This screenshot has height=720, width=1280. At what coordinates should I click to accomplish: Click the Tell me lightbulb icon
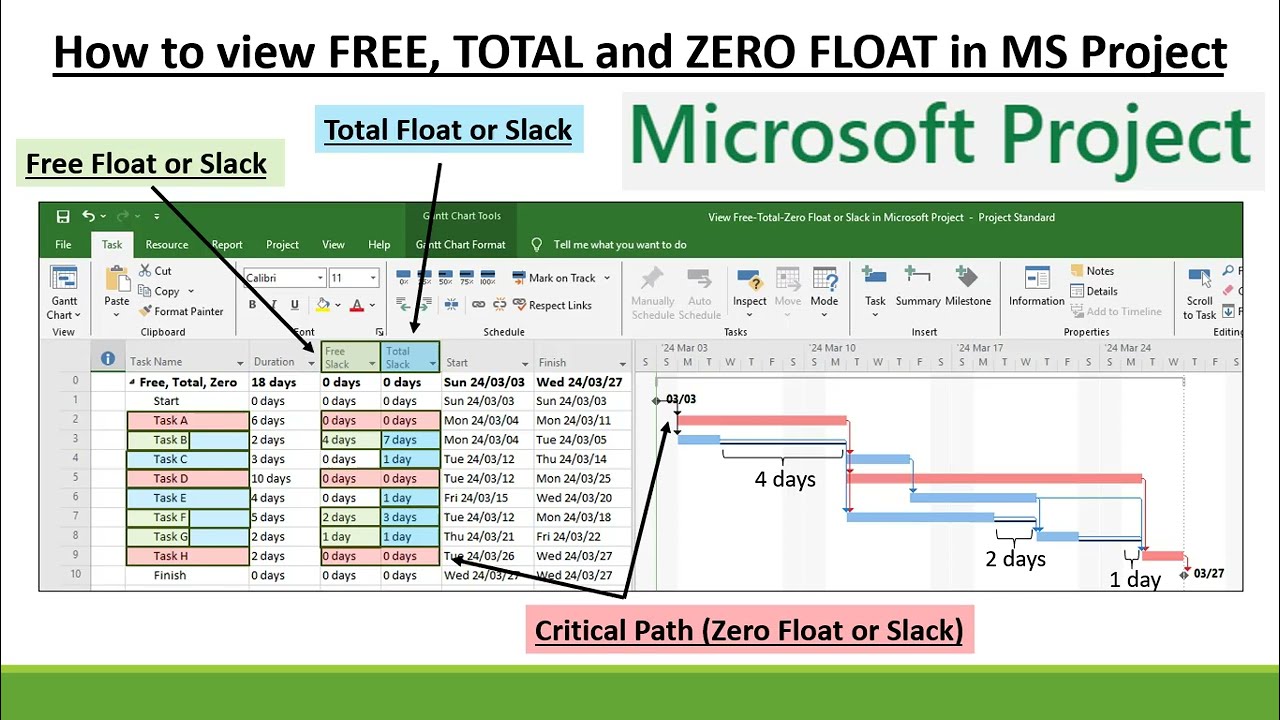coord(537,244)
